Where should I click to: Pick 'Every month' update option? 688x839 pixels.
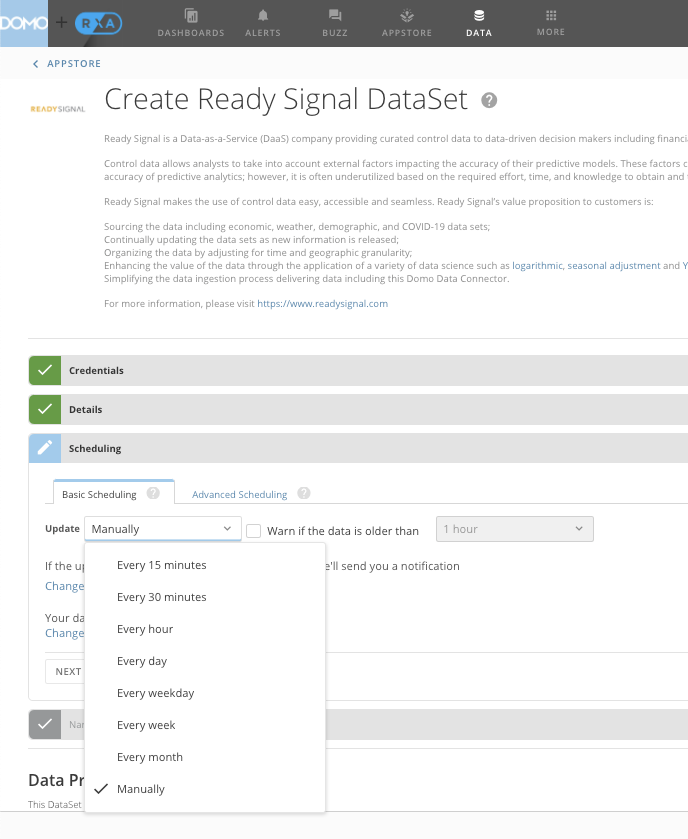tap(149, 757)
